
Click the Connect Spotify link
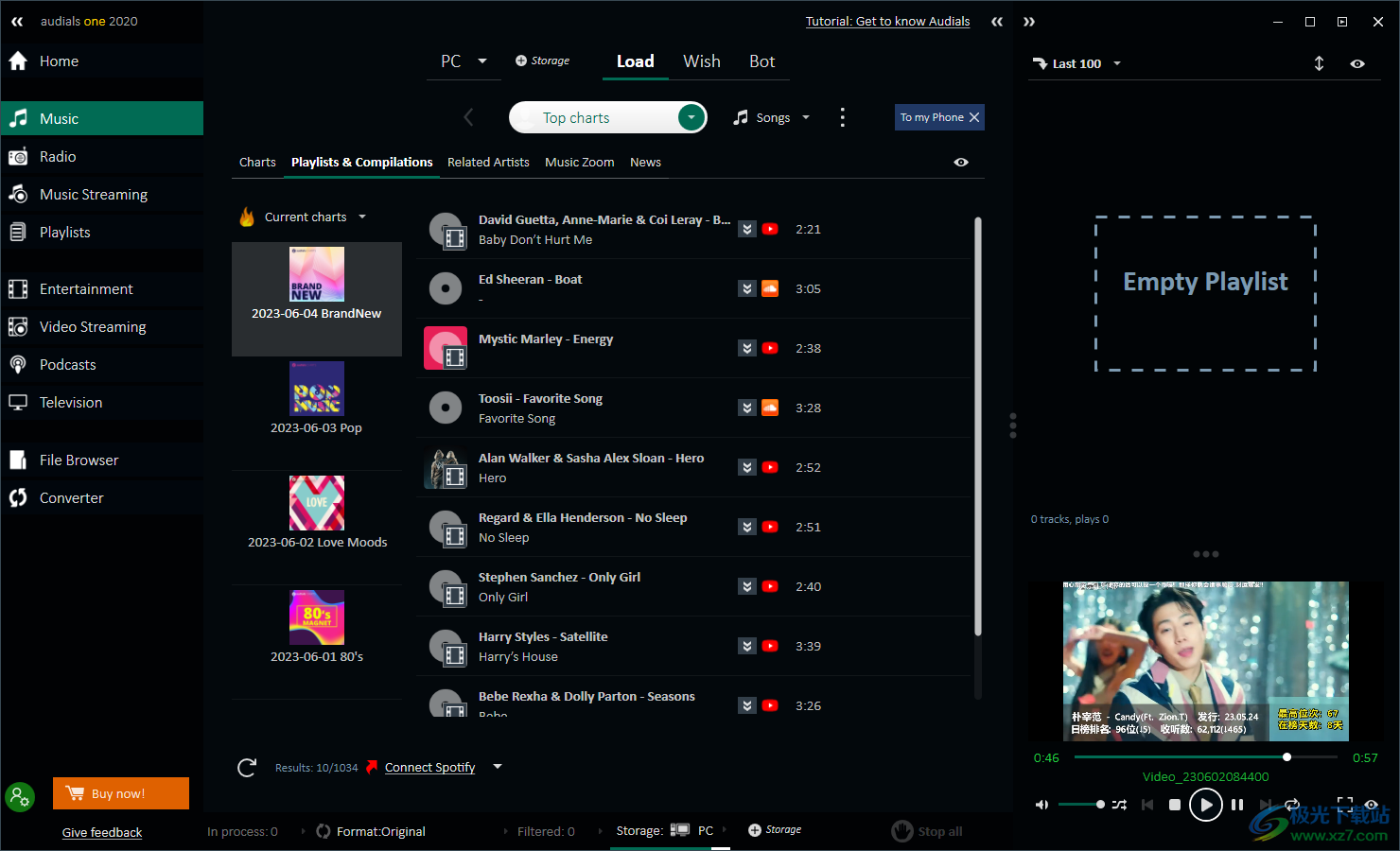[430, 768]
